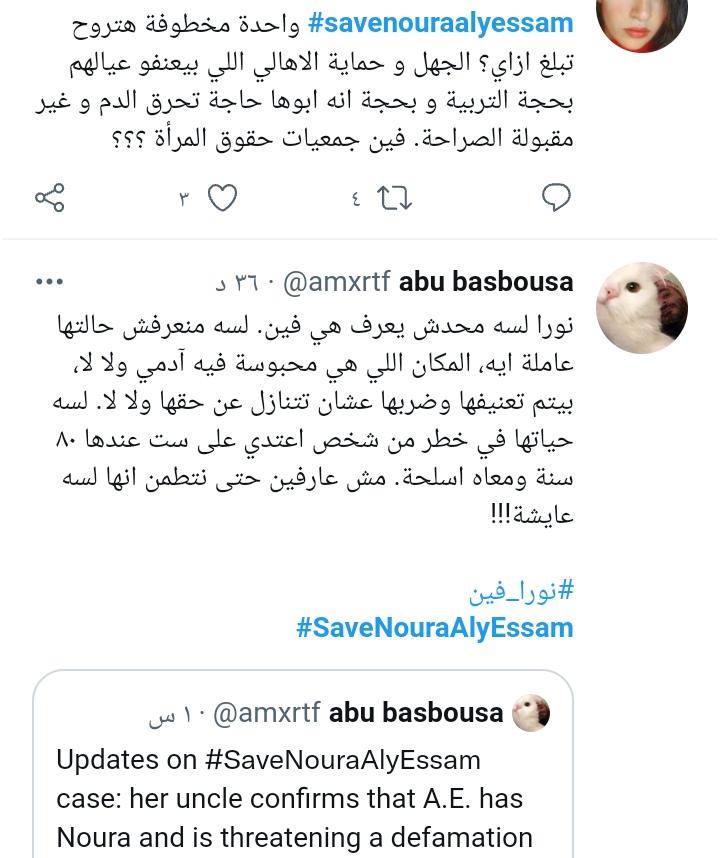Open the three-dot menu on abu basbousa's tweet

(49, 282)
